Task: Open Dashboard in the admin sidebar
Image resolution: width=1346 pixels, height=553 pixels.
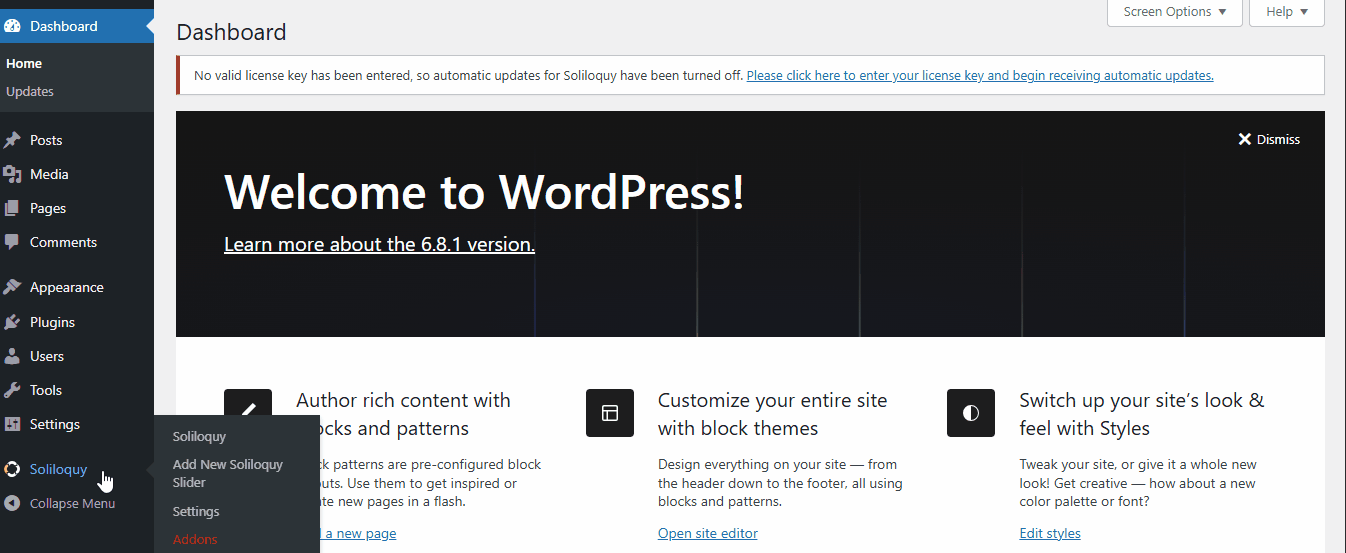Action: (77, 26)
